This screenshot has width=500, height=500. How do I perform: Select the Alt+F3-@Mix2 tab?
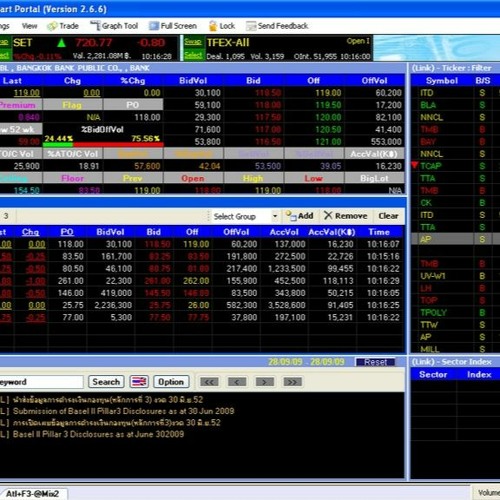(x=33, y=494)
